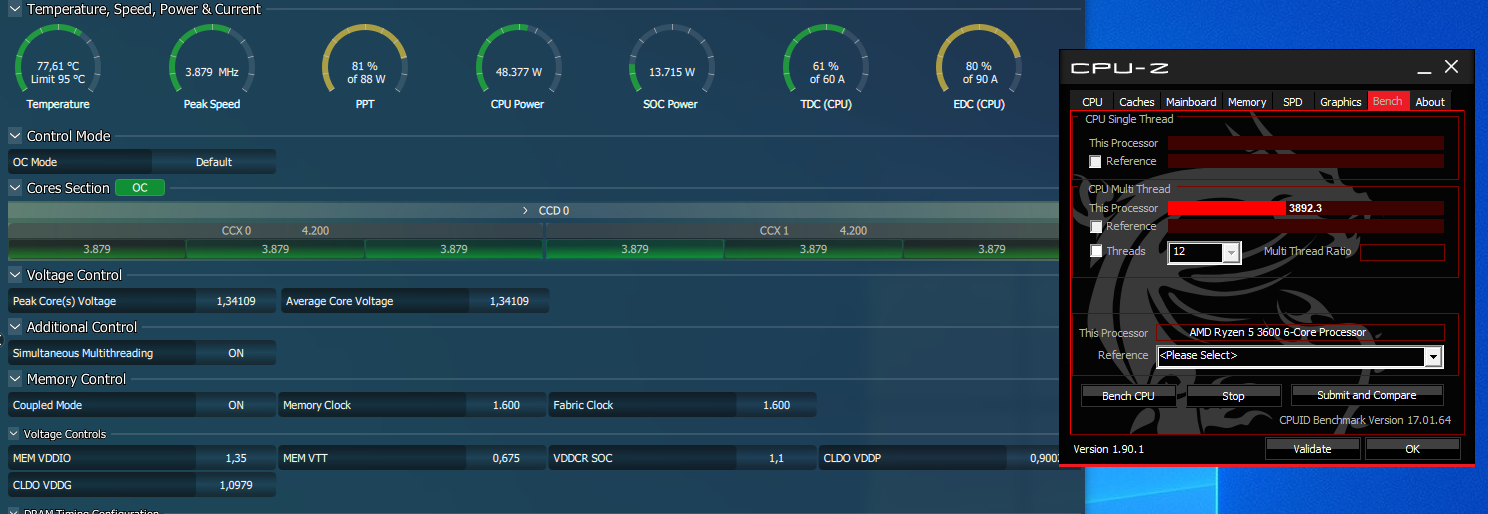Screen dimensions: 1488x514
Task: Open the Caches tab in CPU-Z
Action: [1136, 102]
